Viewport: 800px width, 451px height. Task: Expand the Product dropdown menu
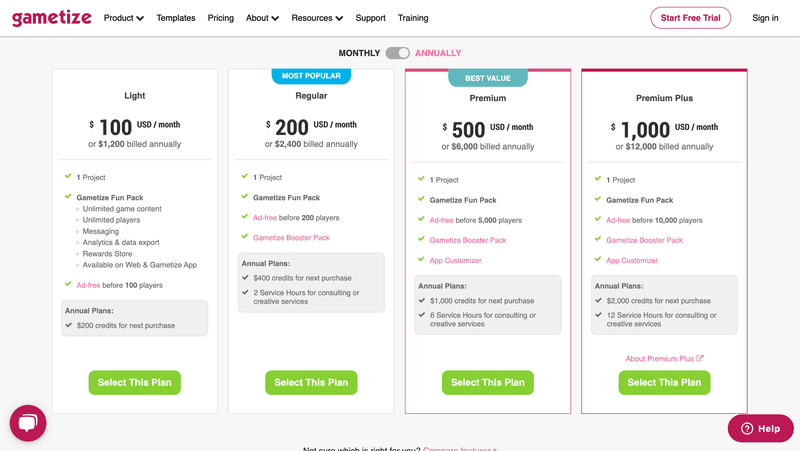[124, 18]
